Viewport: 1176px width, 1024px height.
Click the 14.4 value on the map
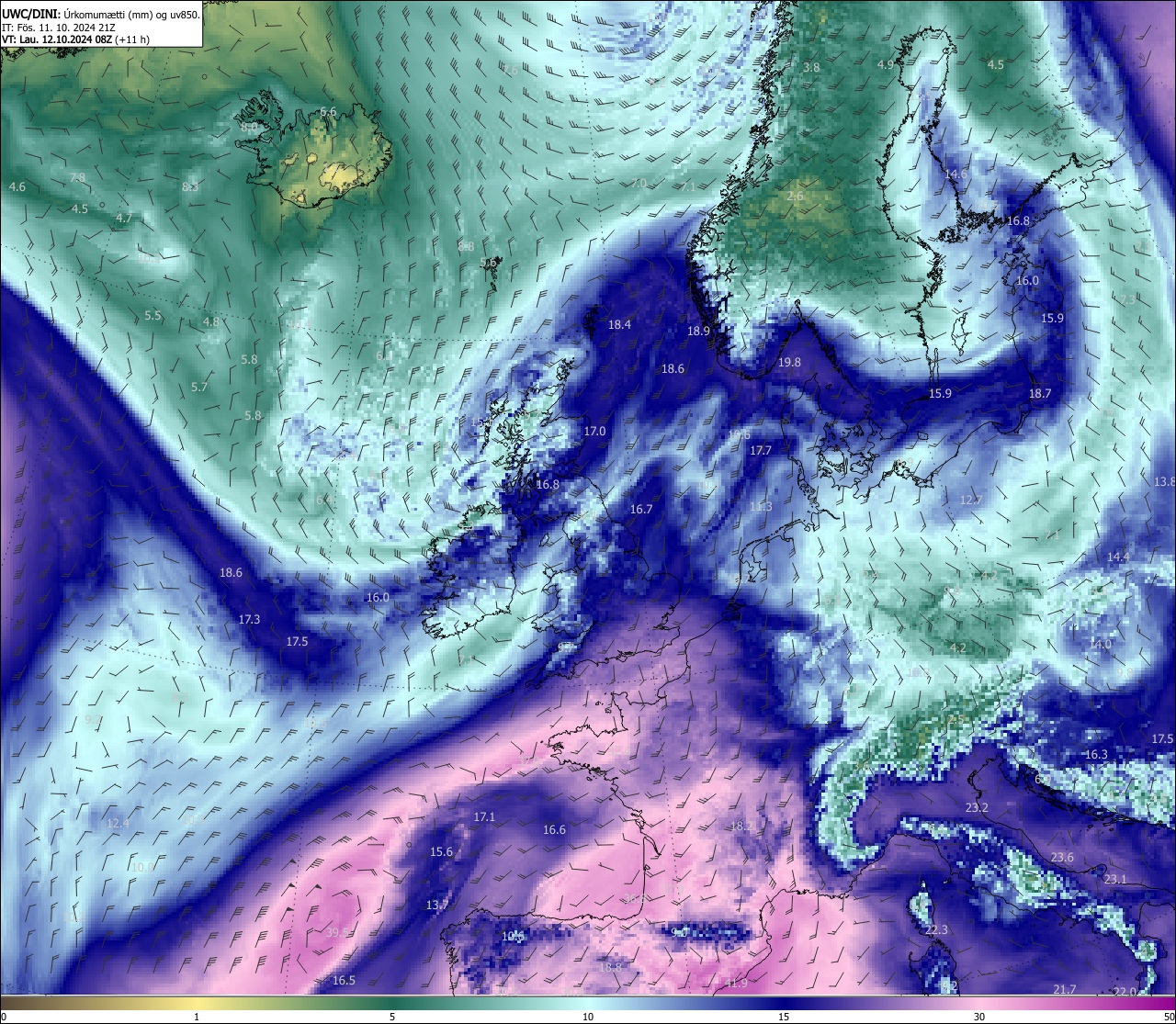click(1118, 557)
